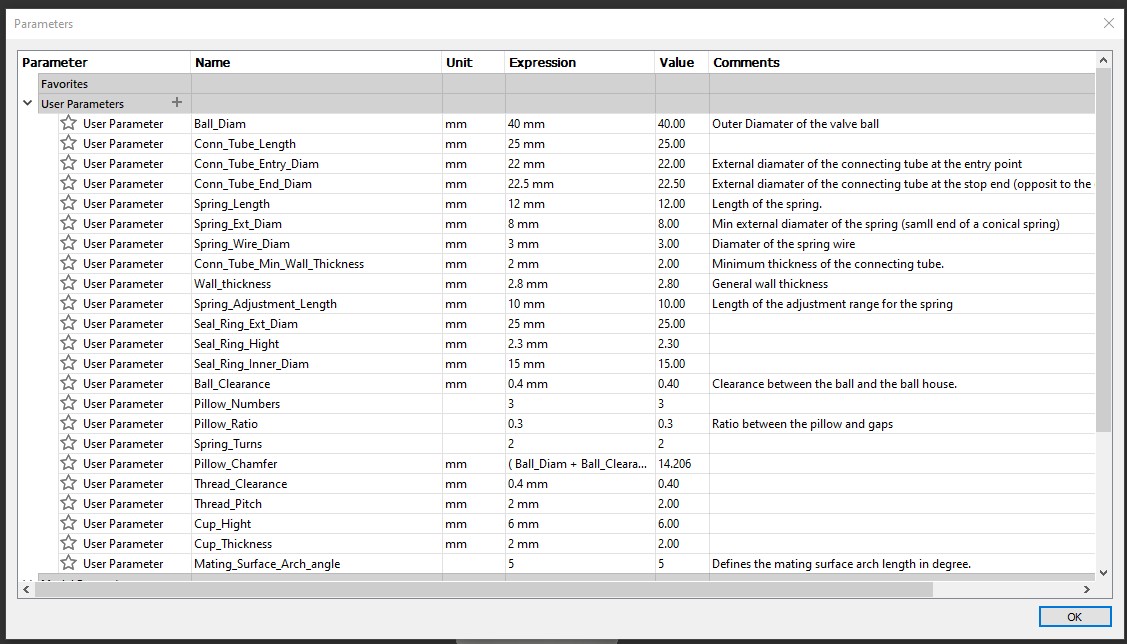
Task: Click the horizontal scrollbar thumb
Action: click(x=484, y=589)
